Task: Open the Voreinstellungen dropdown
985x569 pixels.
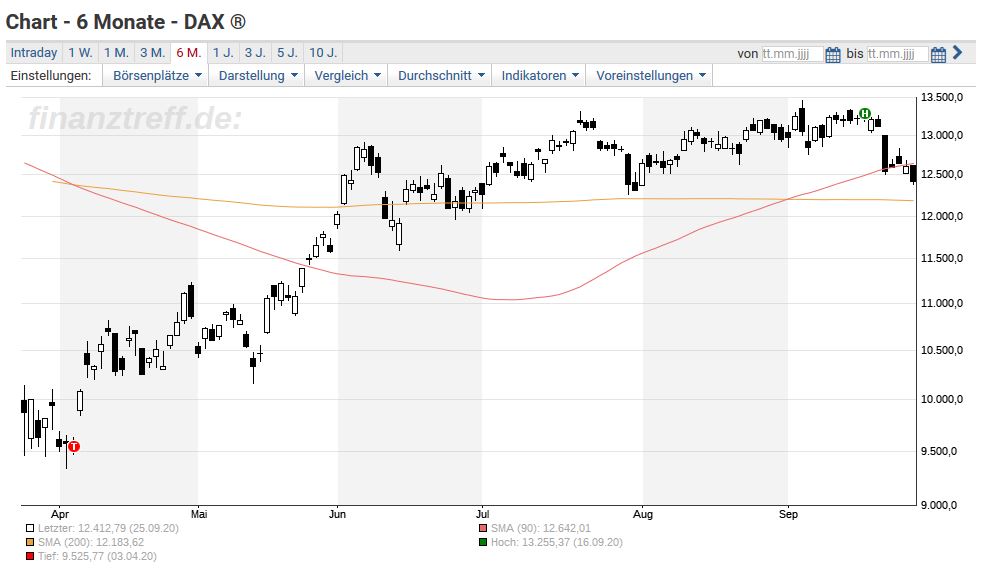Action: point(650,75)
